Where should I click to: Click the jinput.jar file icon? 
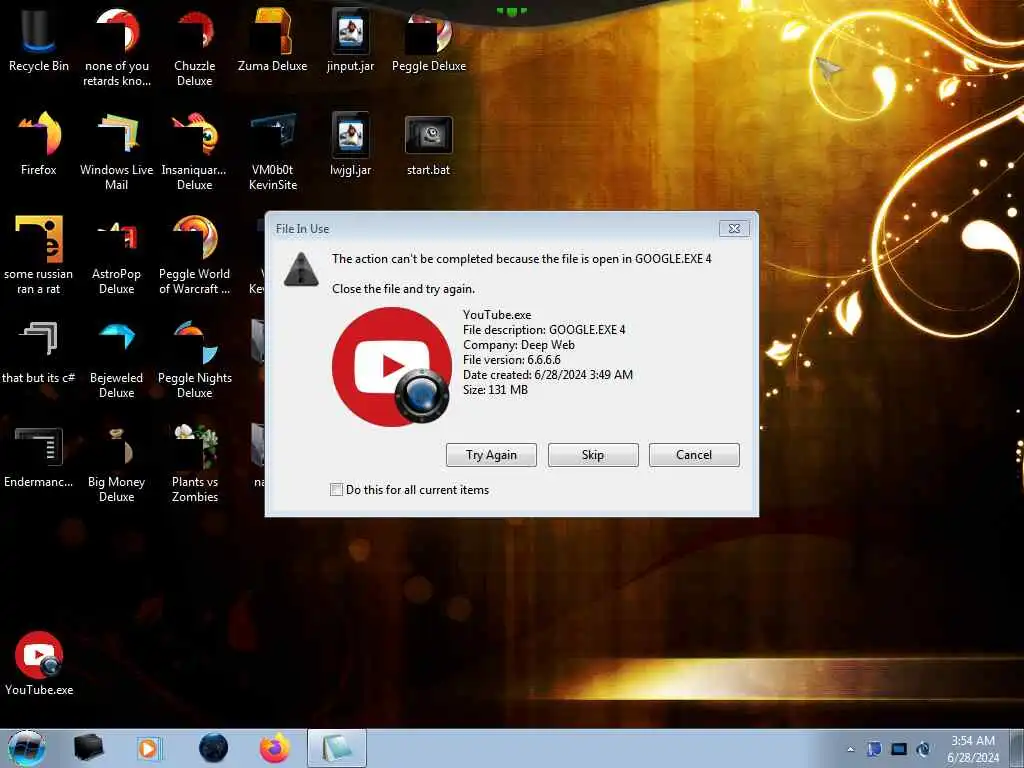coord(351,40)
